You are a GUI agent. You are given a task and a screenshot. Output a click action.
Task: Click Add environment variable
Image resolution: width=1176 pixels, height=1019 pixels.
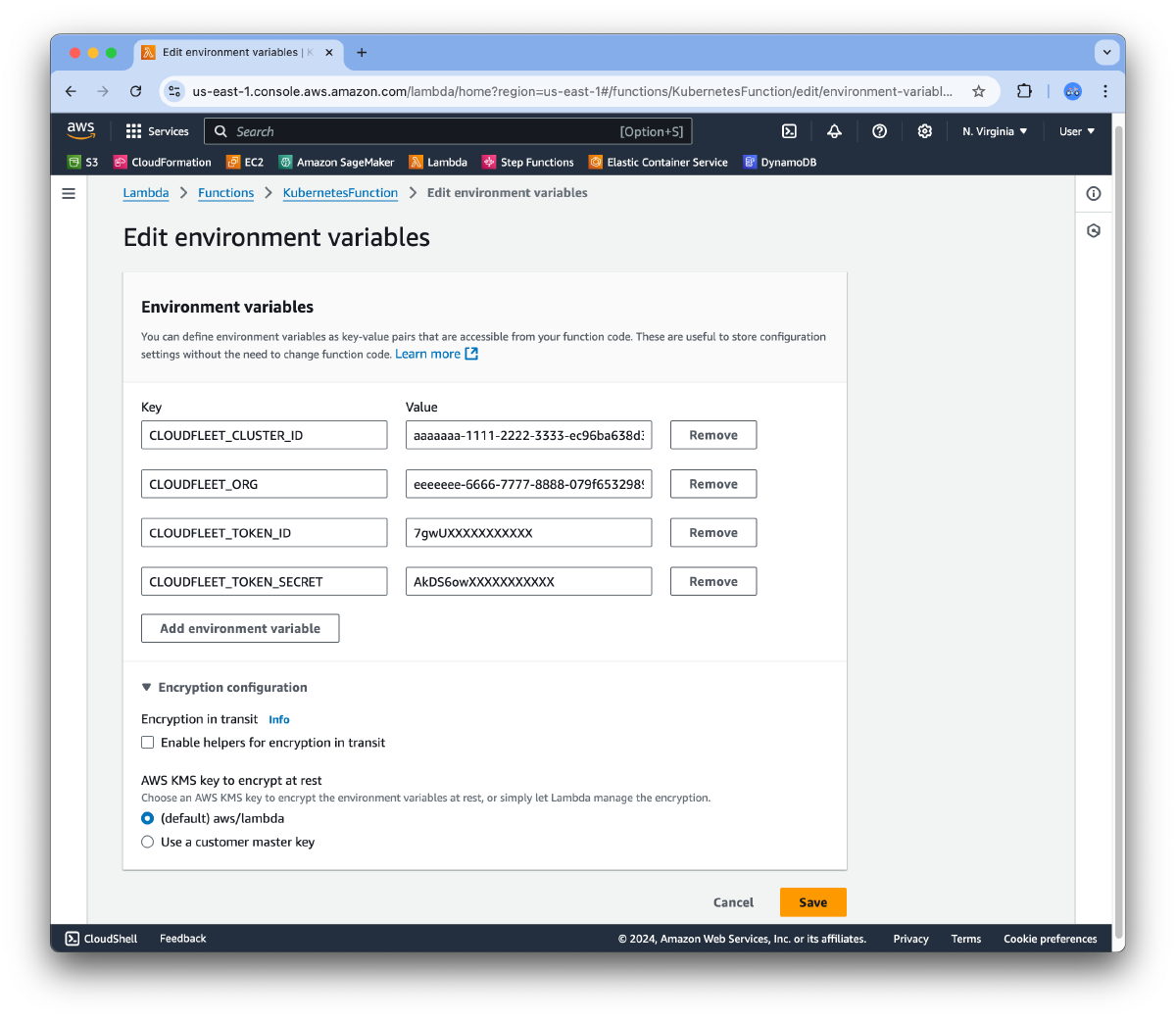[x=240, y=629]
